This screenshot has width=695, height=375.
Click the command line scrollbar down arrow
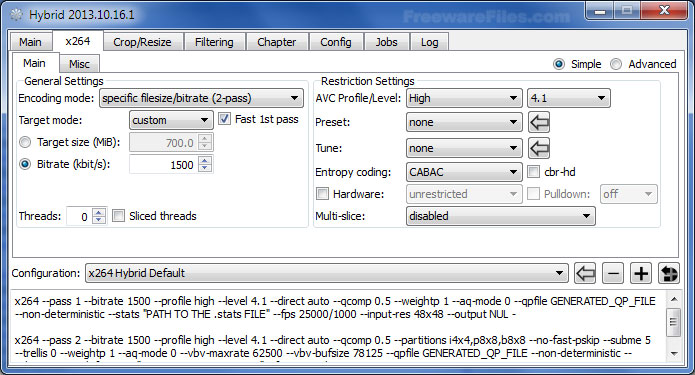(674, 353)
